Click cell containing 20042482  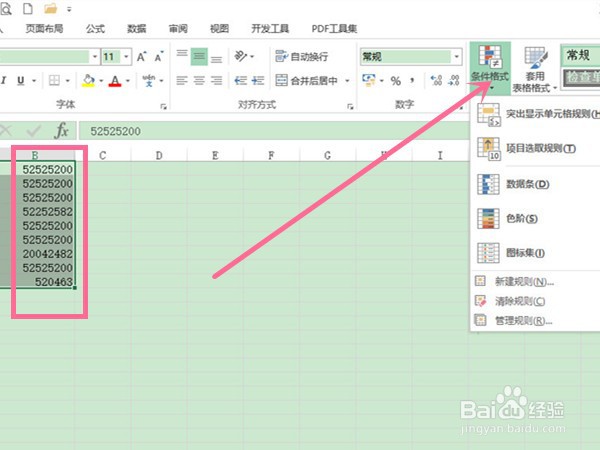[x=46, y=253]
